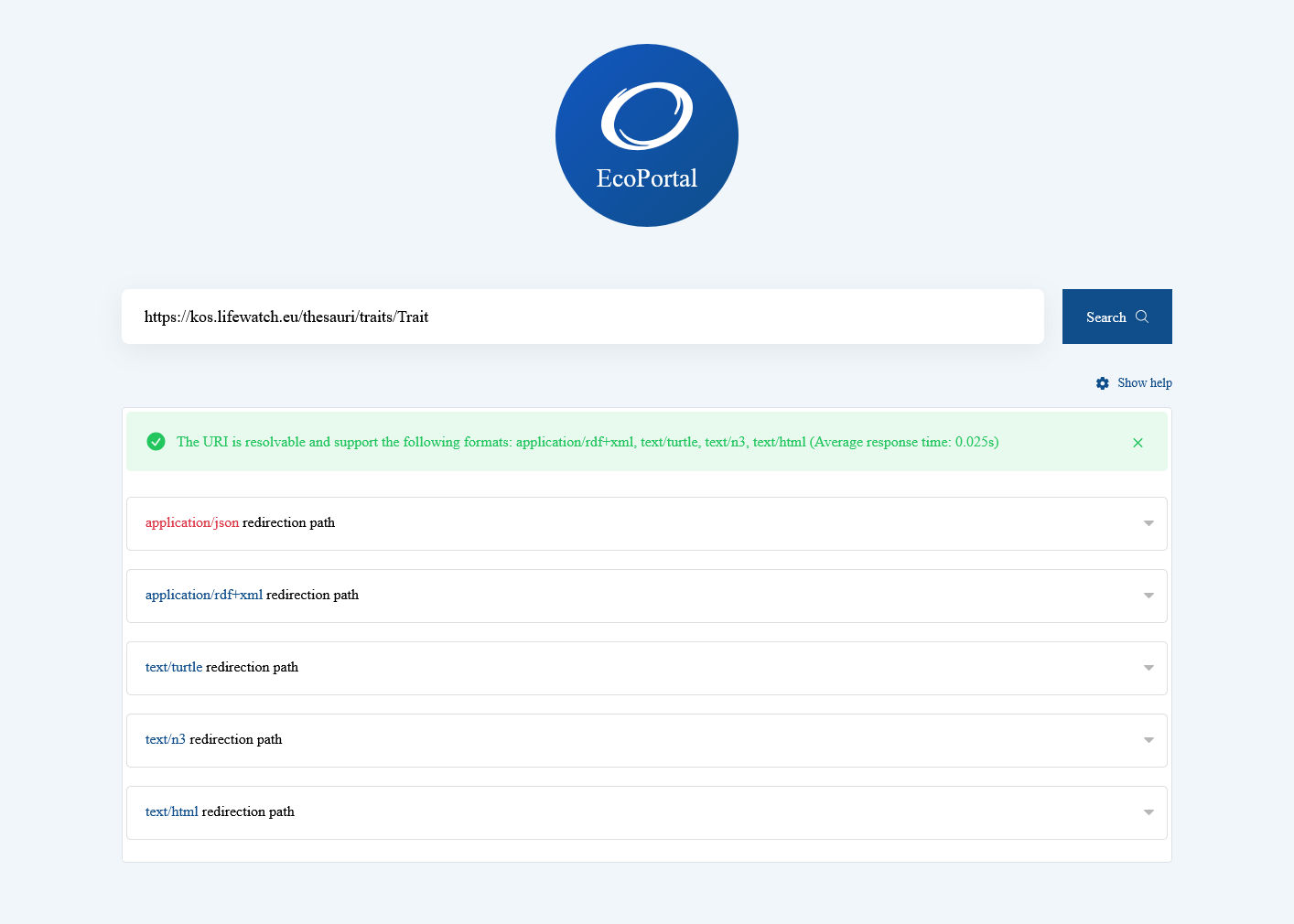Image resolution: width=1294 pixels, height=924 pixels.
Task: Select the text/turtle format label
Action: click(173, 668)
